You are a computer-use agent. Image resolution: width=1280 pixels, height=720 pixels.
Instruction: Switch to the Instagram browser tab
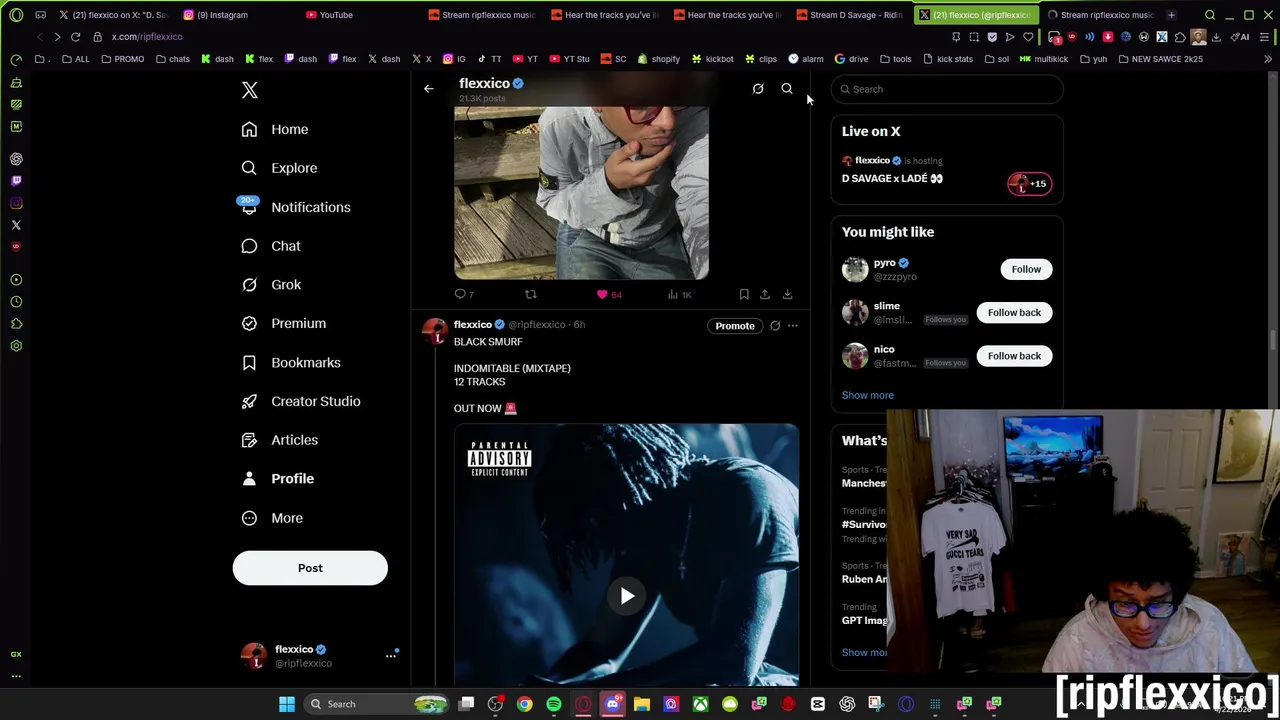click(x=222, y=15)
